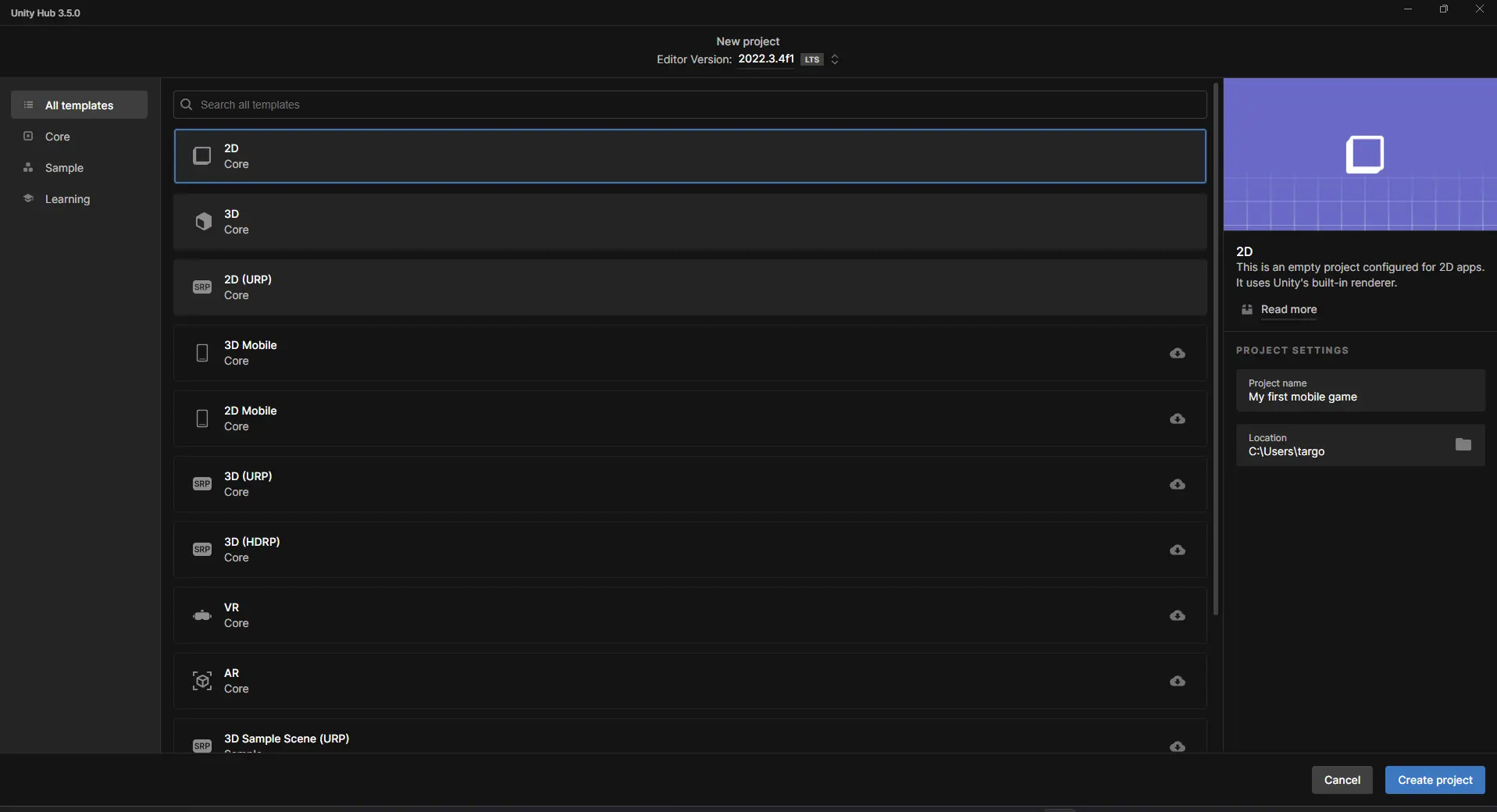Edit the Project name field

(x=1360, y=390)
